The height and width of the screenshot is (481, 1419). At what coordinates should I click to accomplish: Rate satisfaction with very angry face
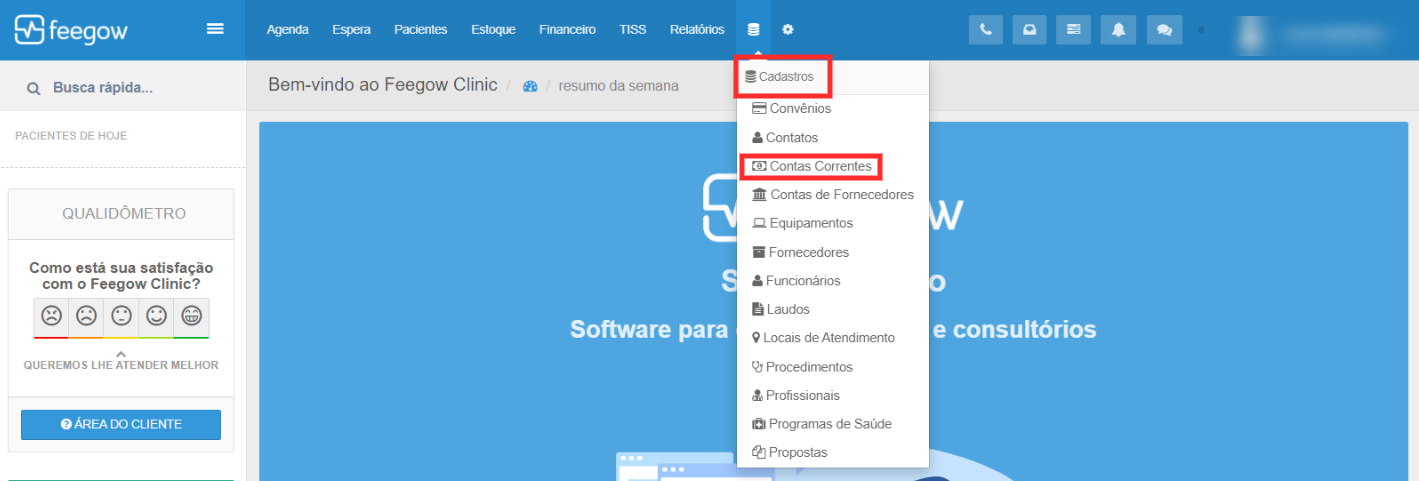pos(51,316)
